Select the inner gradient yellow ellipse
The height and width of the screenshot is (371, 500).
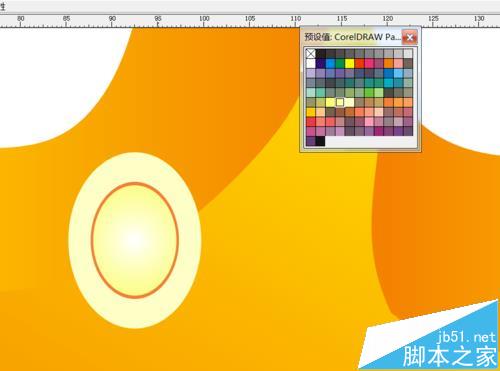coord(135,240)
